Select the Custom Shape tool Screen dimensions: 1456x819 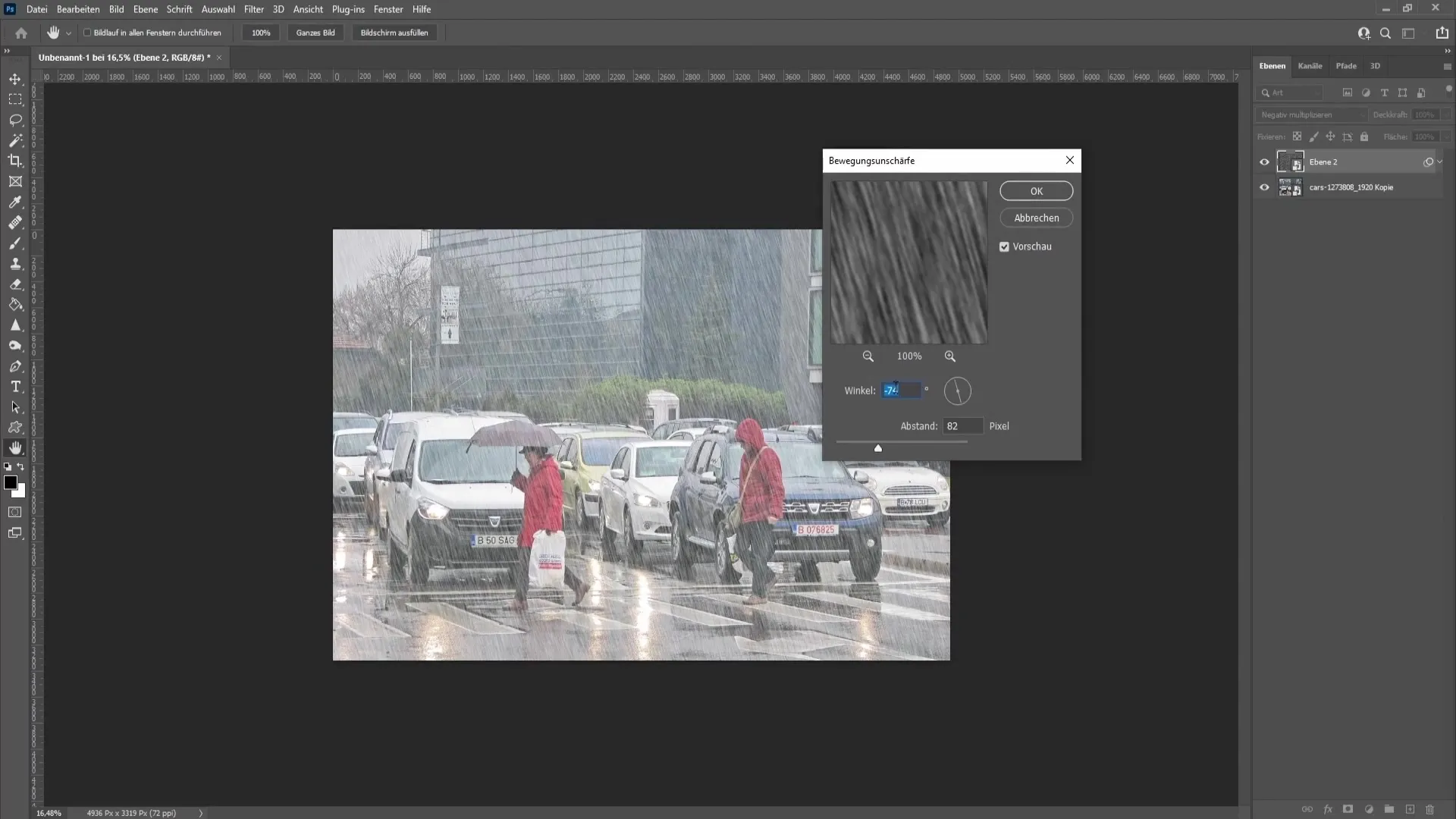click(x=15, y=428)
